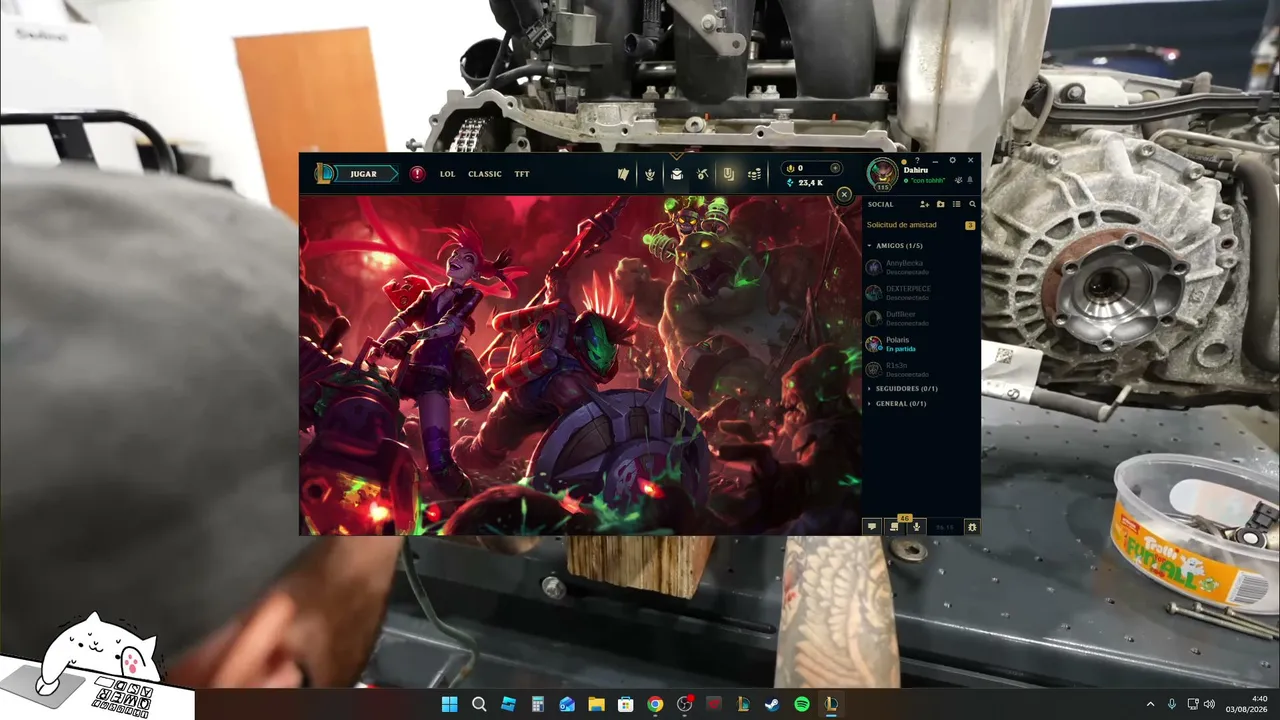Click the new folder icon in Social
1280x720 pixels.
(940, 204)
